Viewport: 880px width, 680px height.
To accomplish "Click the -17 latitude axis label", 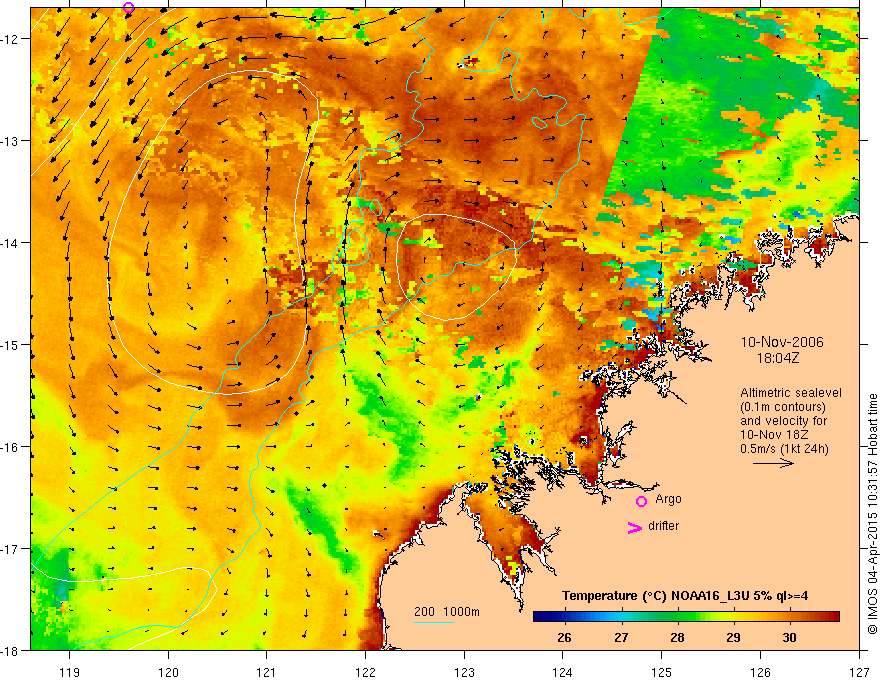I will click(10, 549).
